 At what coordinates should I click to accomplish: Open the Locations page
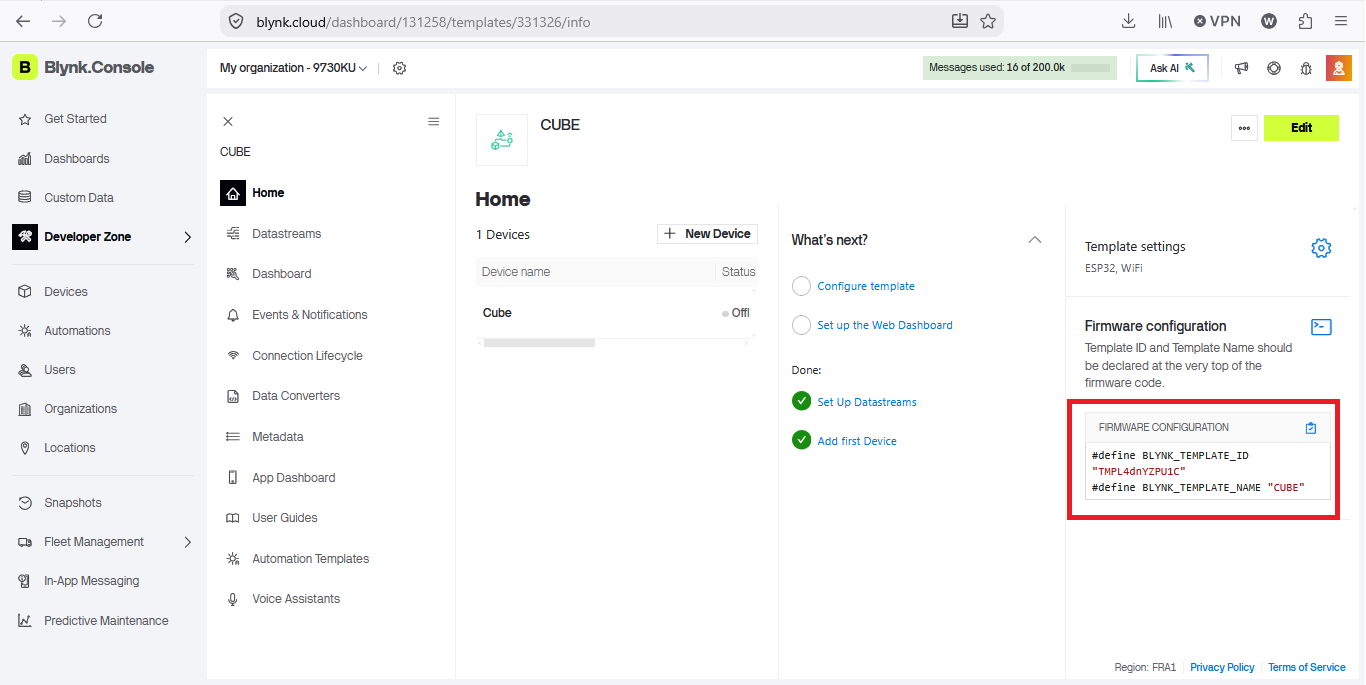pos(70,448)
